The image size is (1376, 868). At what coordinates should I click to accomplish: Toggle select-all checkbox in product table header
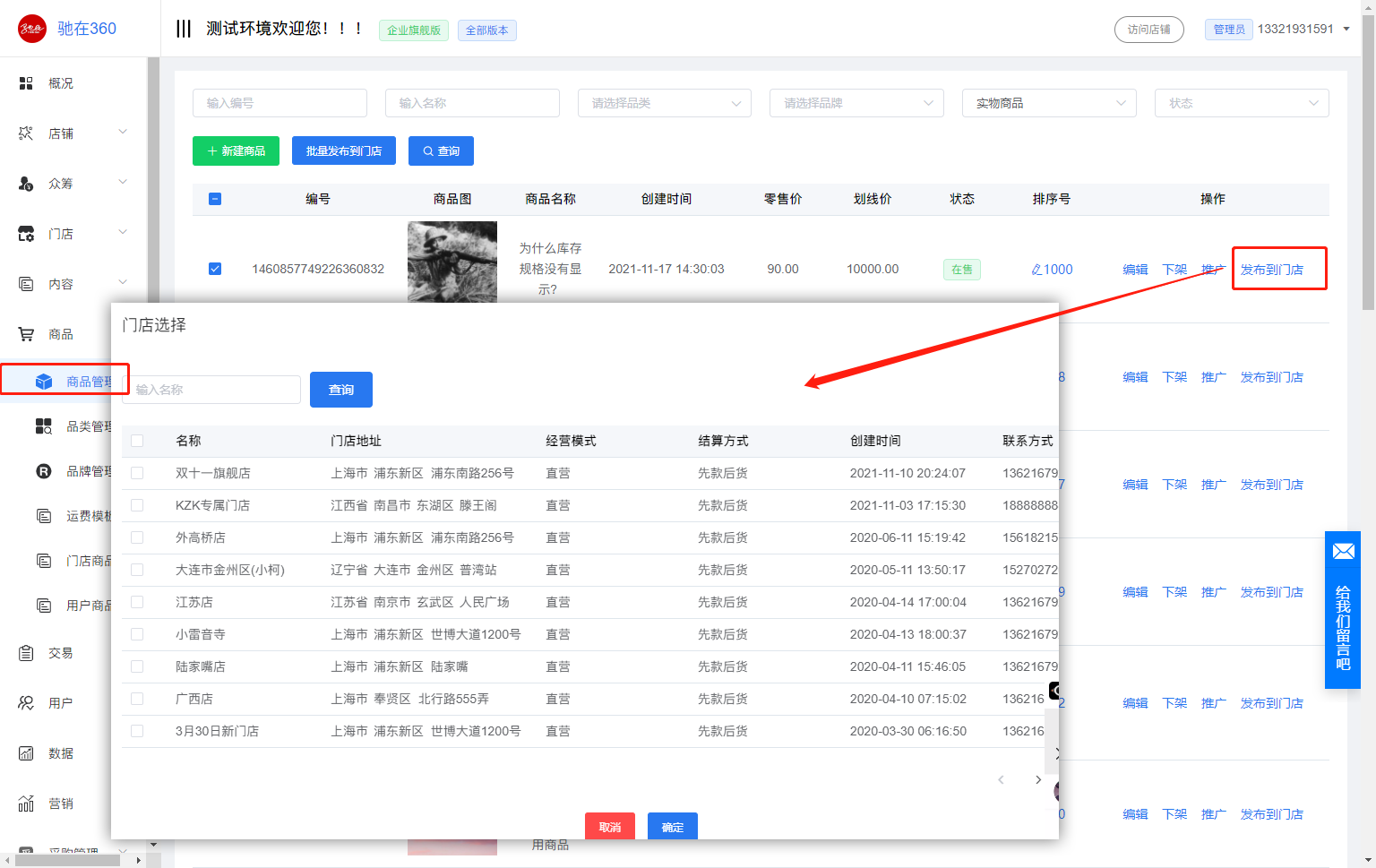[215, 199]
